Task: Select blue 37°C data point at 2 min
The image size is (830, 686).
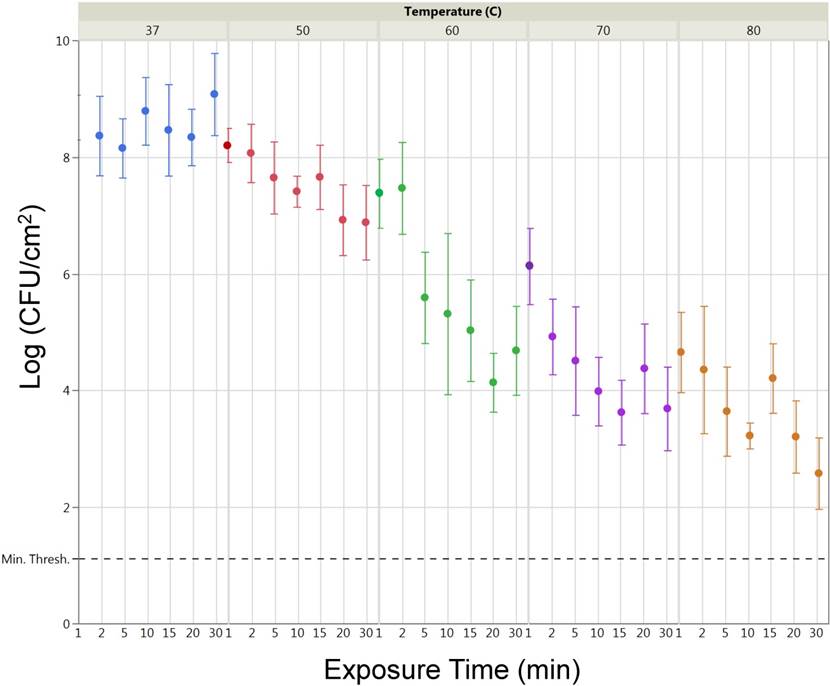Action: [x=100, y=136]
